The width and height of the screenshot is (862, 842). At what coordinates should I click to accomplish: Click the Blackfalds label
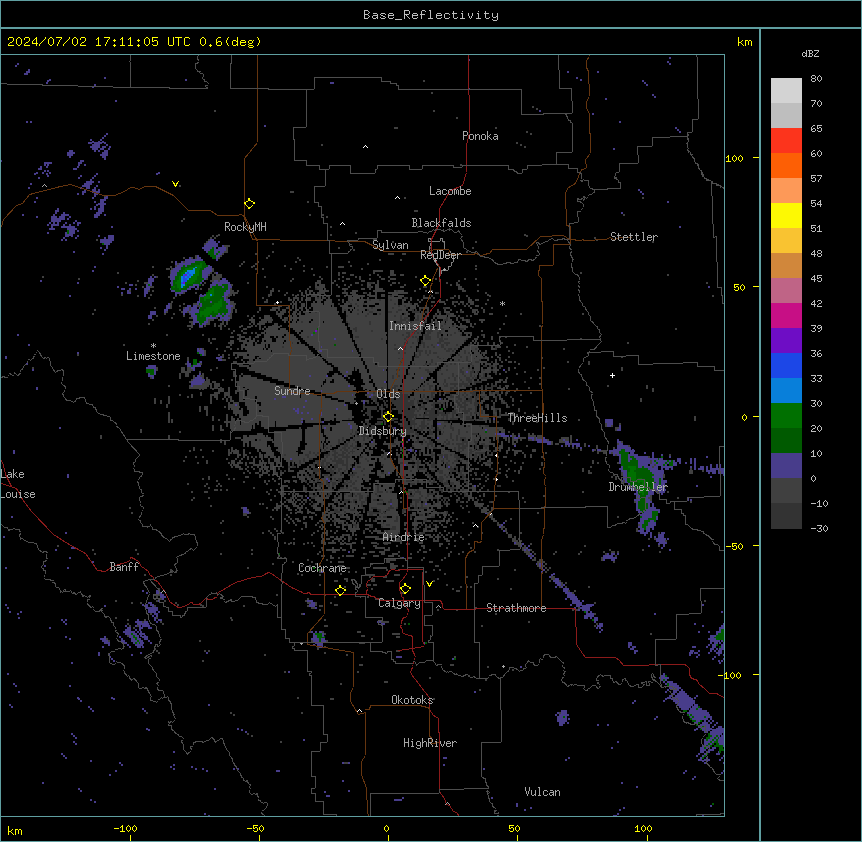441,223
